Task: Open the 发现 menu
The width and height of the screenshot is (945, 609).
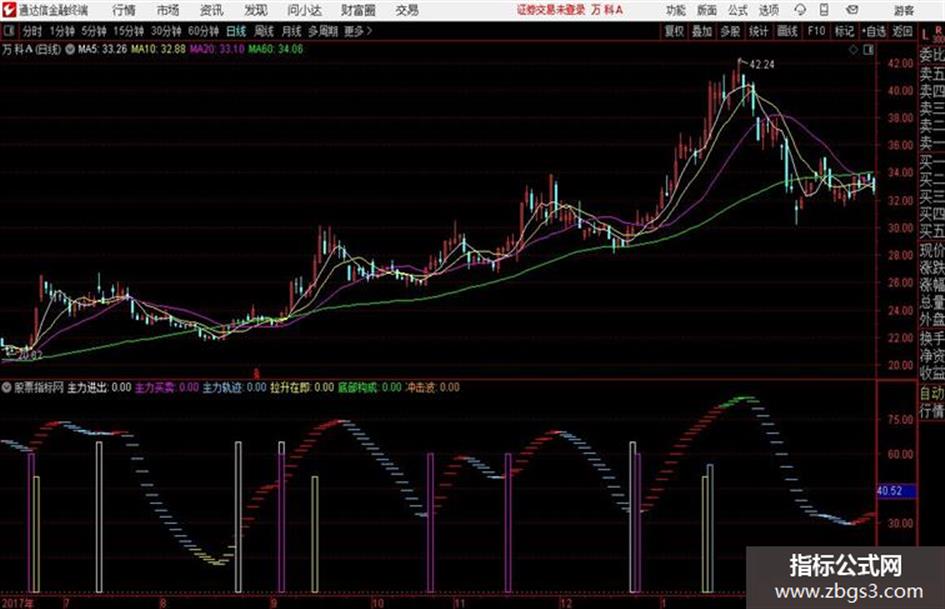Action: tap(256, 10)
